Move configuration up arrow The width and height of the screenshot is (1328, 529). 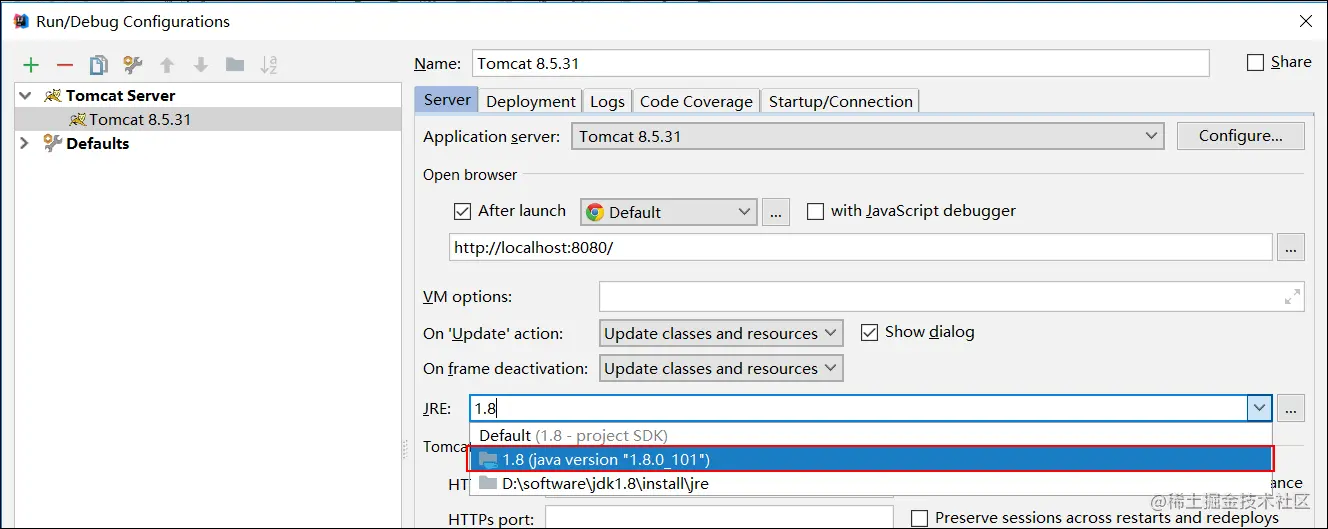click(167, 65)
